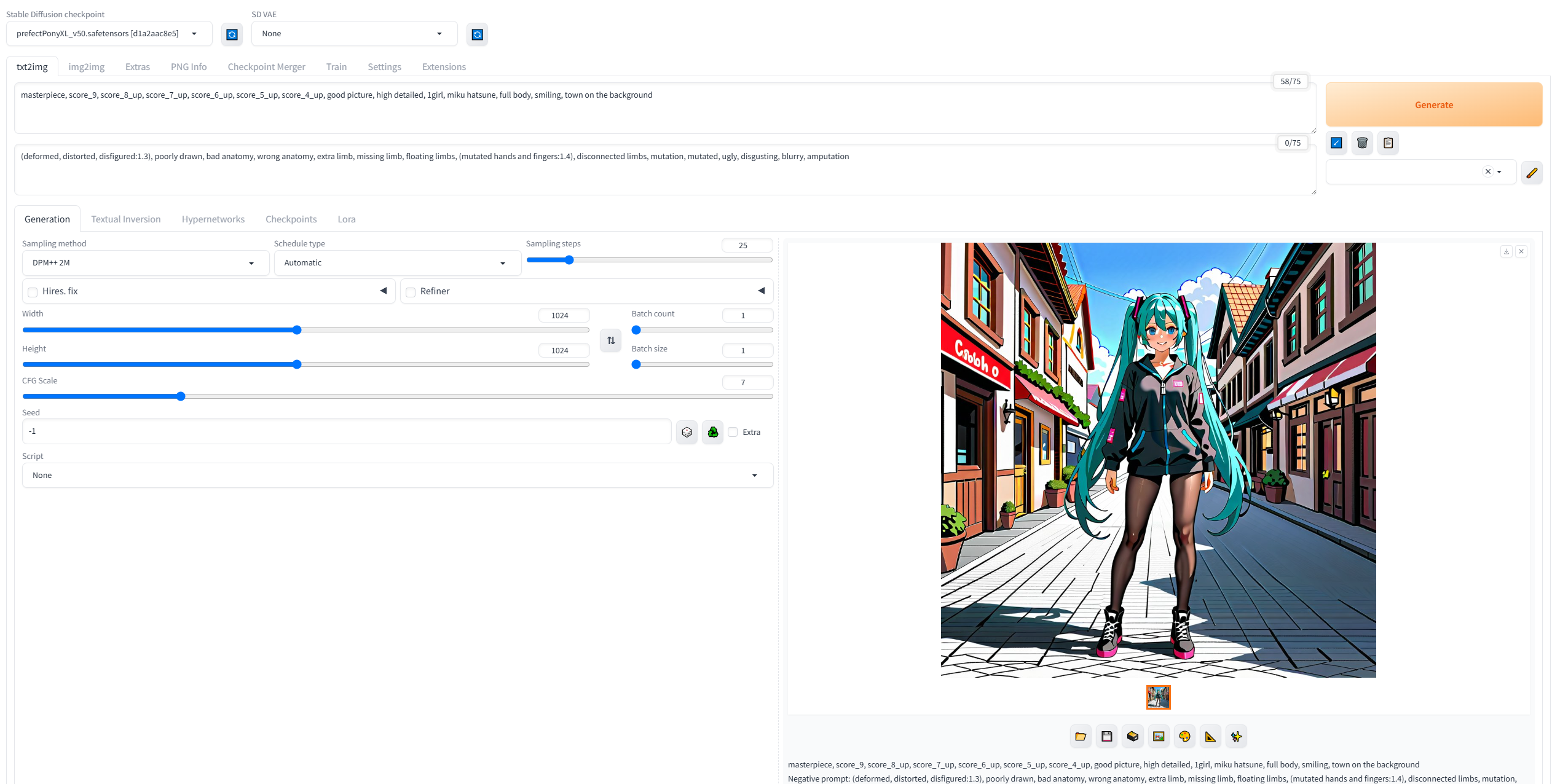The height and width of the screenshot is (784, 1552).
Task: Click the Sampling steps number field
Action: click(x=747, y=245)
